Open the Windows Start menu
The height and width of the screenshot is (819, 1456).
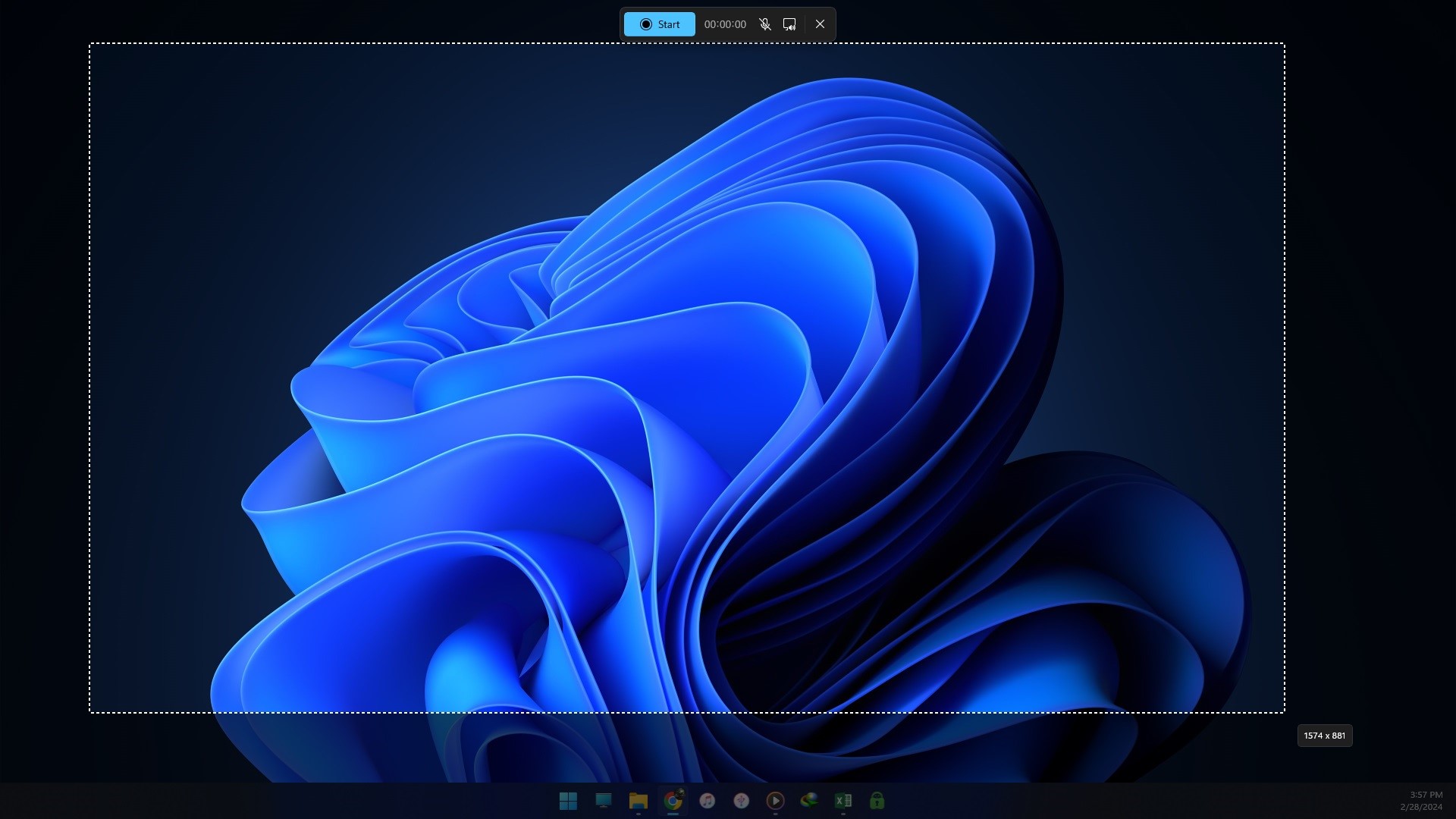click(568, 801)
